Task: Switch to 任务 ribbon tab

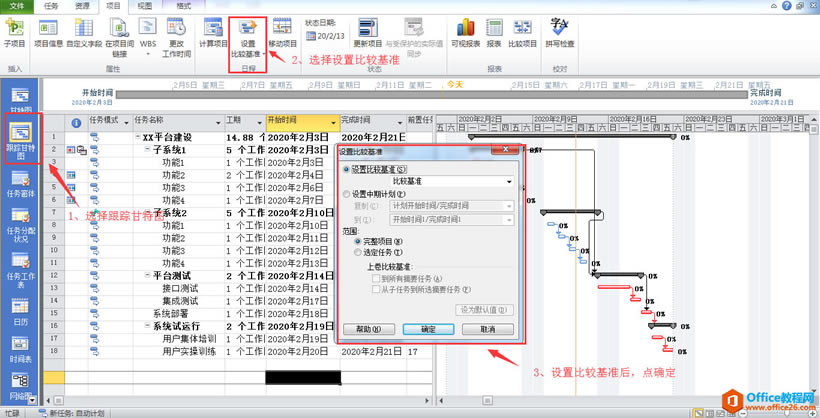Action: coord(51,6)
